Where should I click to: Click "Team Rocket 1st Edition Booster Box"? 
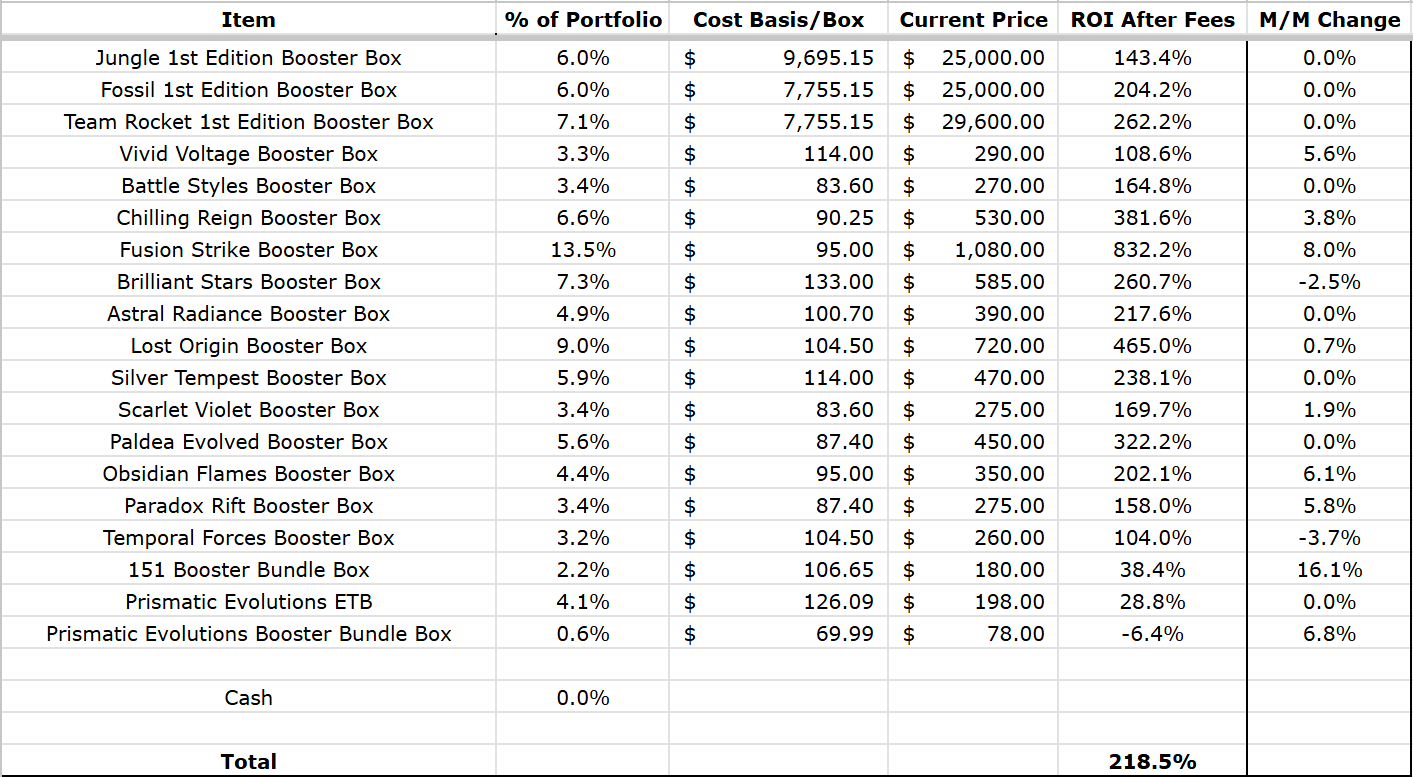pyautogui.click(x=248, y=122)
